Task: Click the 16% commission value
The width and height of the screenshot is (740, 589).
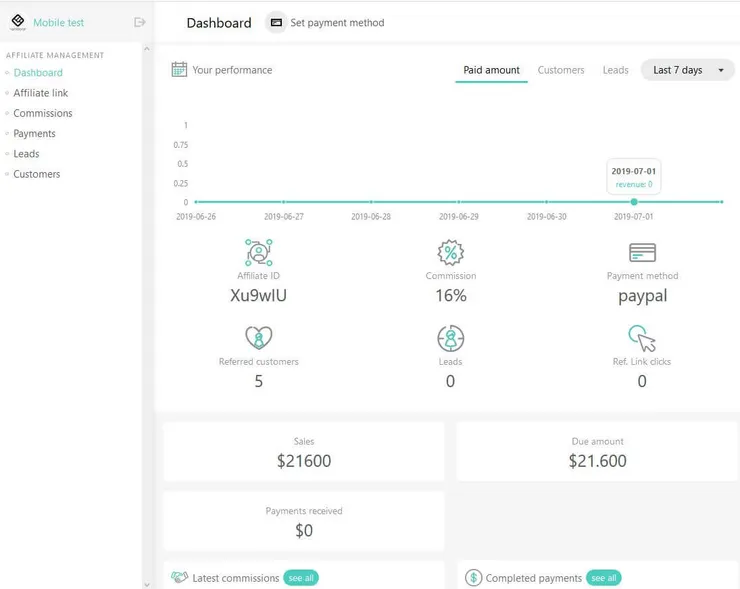Action: click(451, 295)
